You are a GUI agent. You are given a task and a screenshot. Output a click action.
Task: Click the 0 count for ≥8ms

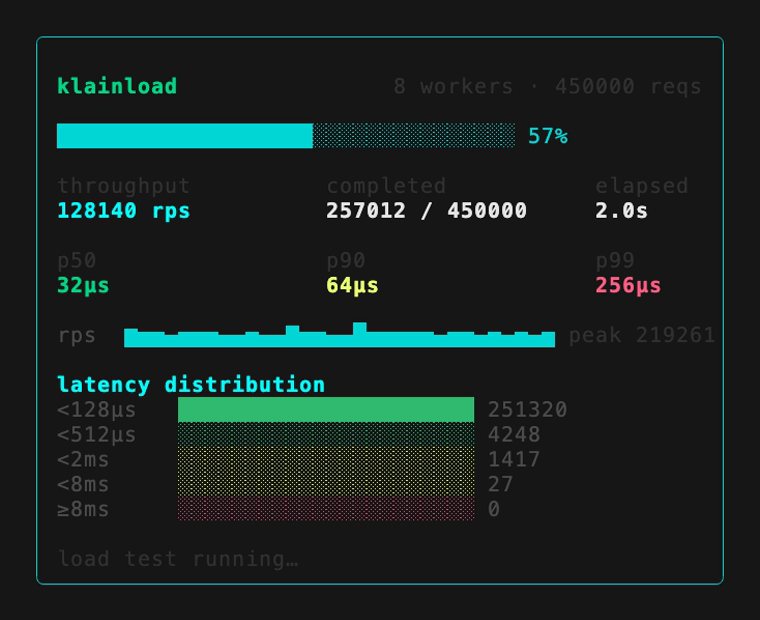tap(494, 509)
